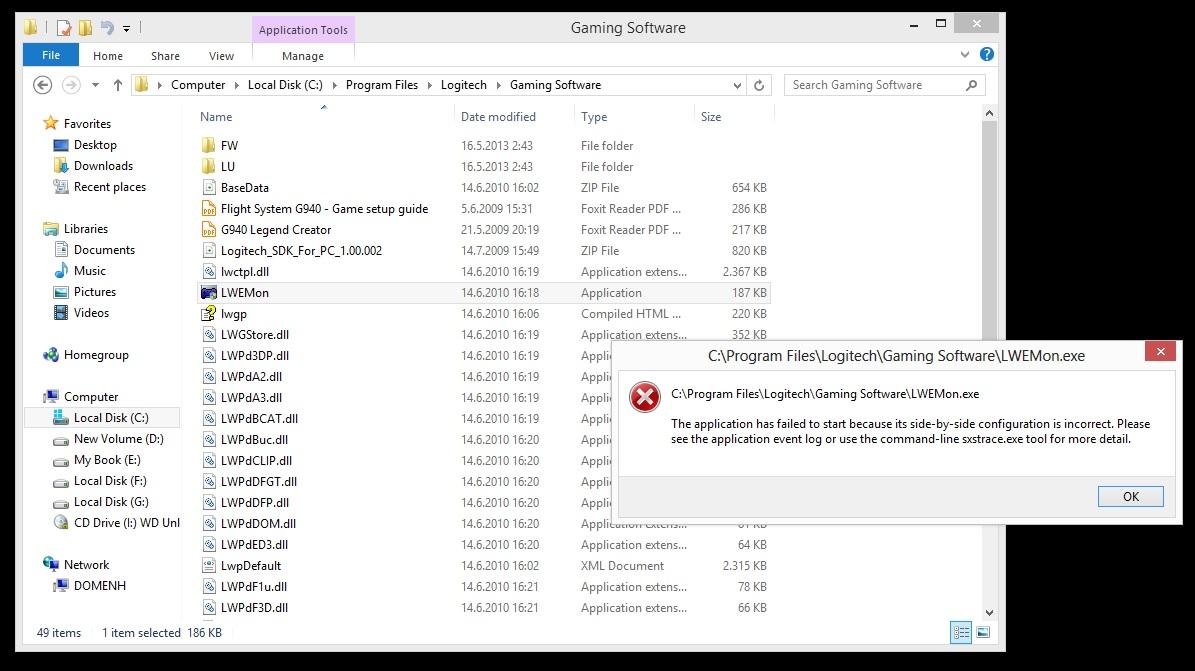Click the Application Tools contextual tab
Screen dimensions: 1195x671
click(303, 30)
